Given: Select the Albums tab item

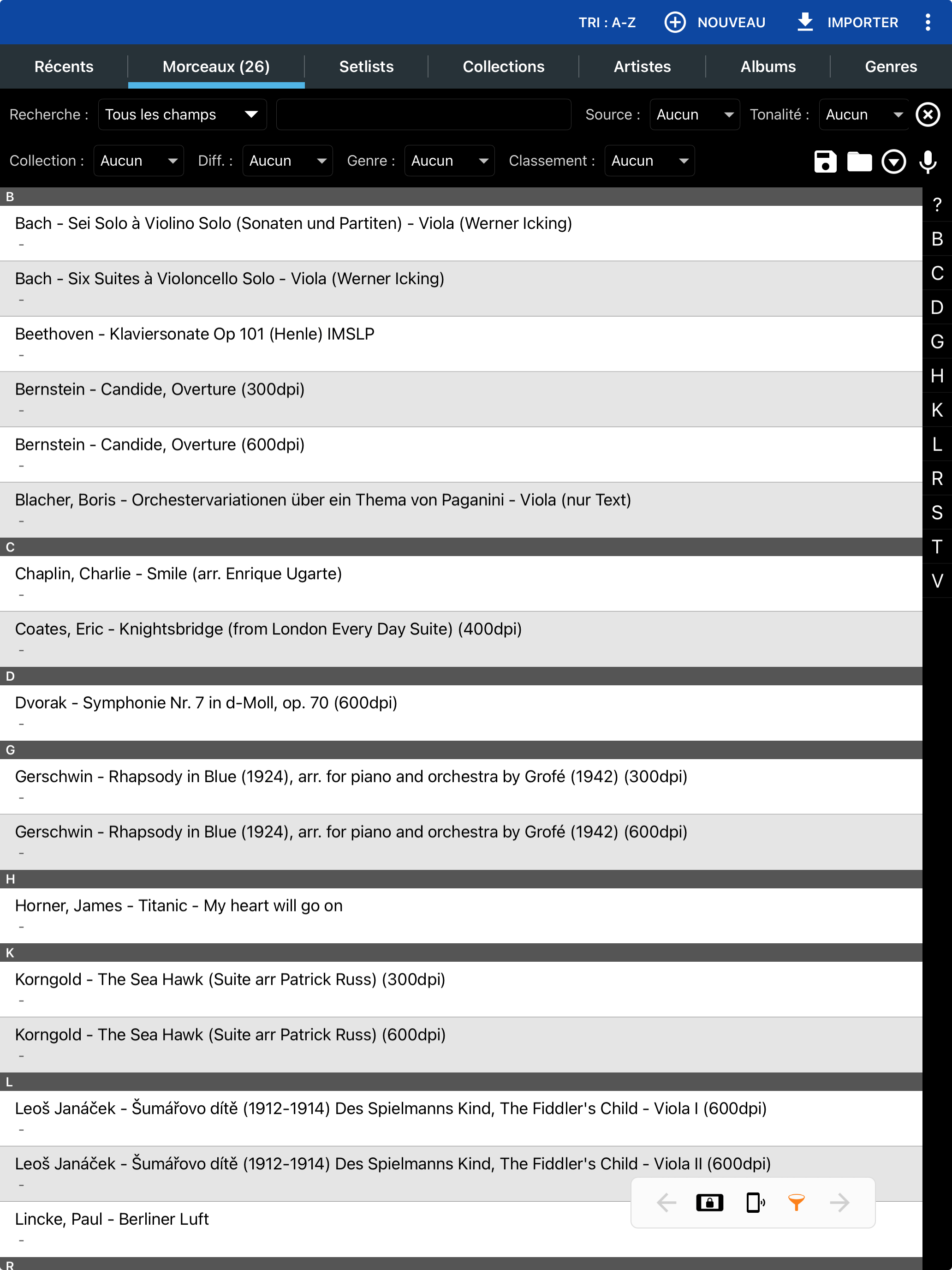Looking at the screenshot, I should pos(767,66).
